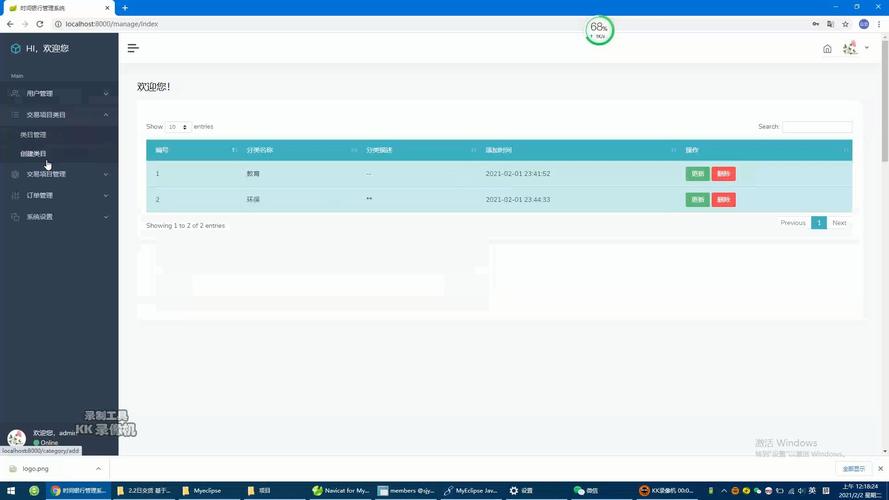This screenshot has width=889, height=500.
Task: Click the timestamp 2021-02-01 23:41:52
Action: pyautogui.click(x=518, y=173)
